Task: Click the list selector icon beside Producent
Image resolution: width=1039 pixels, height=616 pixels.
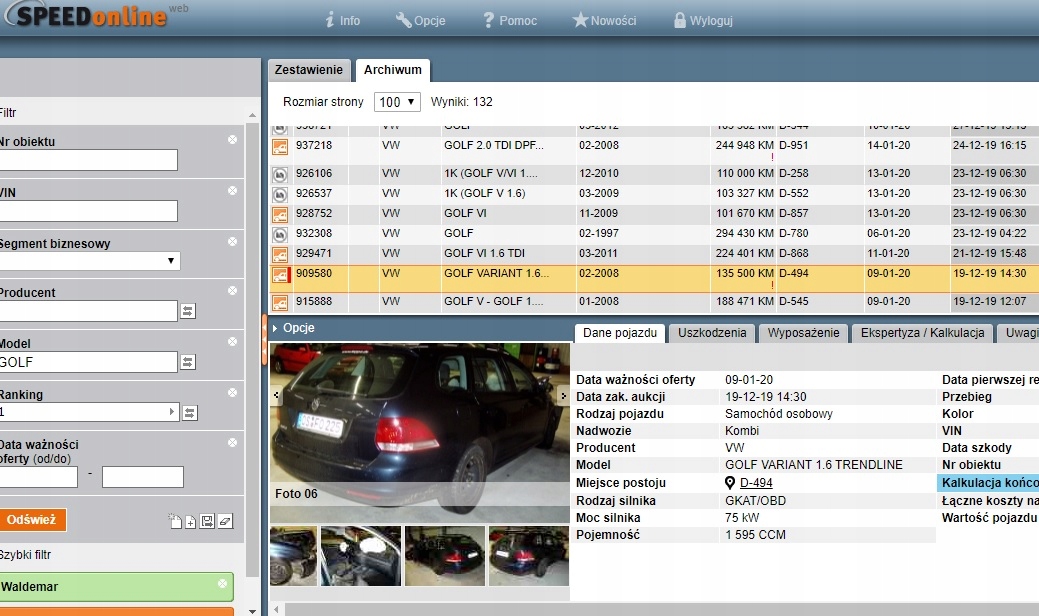Action: point(188,311)
